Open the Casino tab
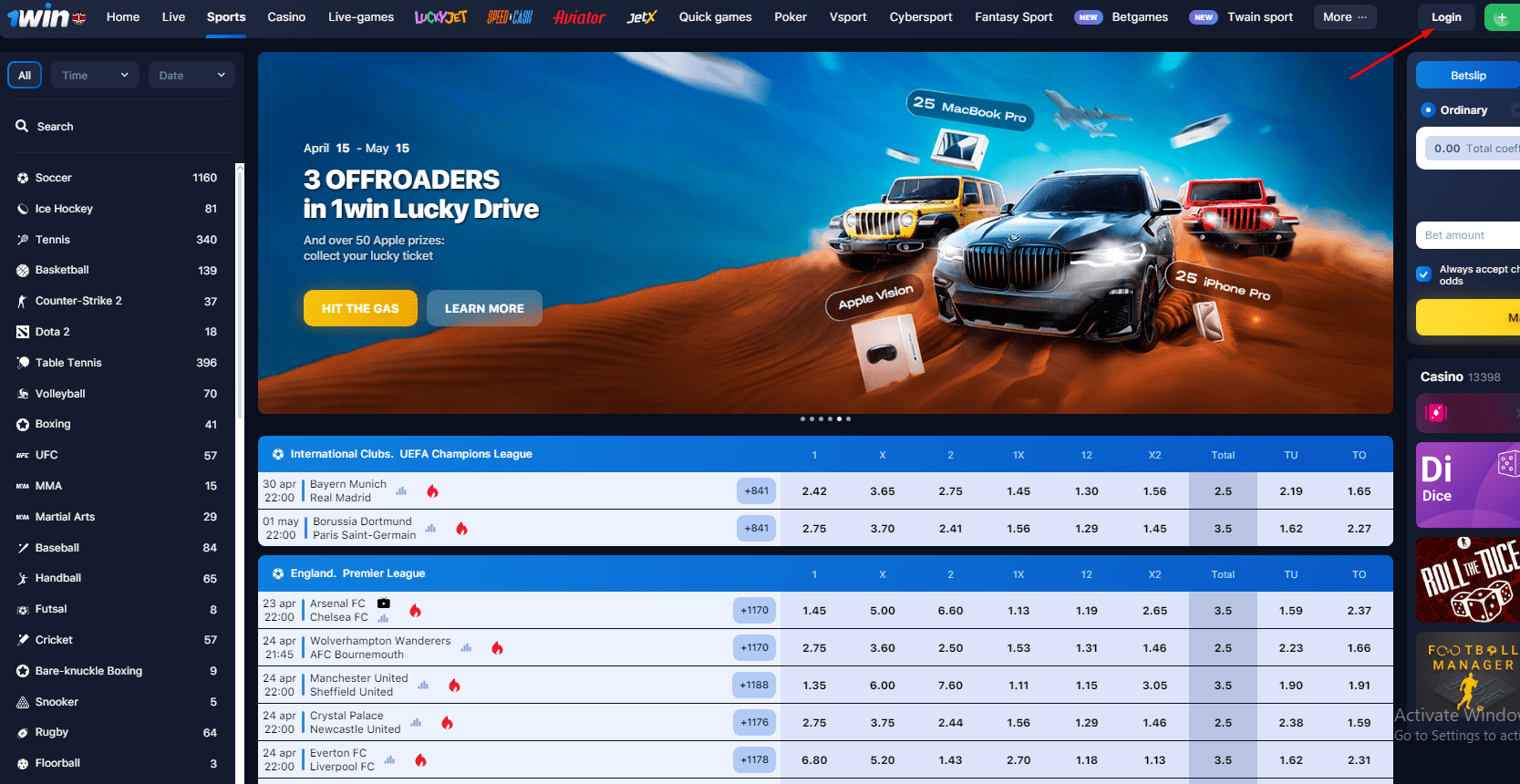The height and width of the screenshot is (784, 1520). pyautogui.click(x=286, y=17)
